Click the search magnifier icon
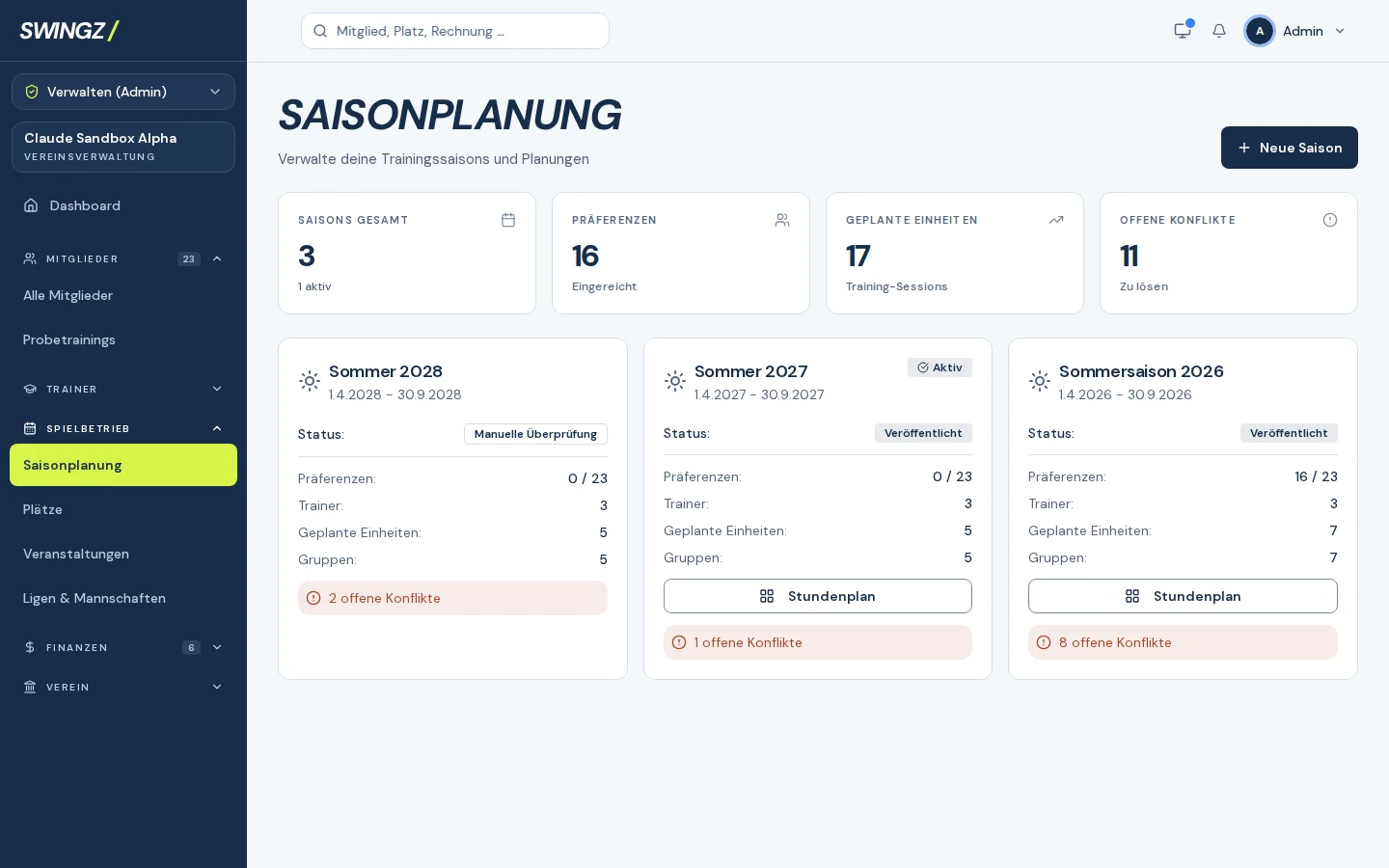 coord(320,31)
